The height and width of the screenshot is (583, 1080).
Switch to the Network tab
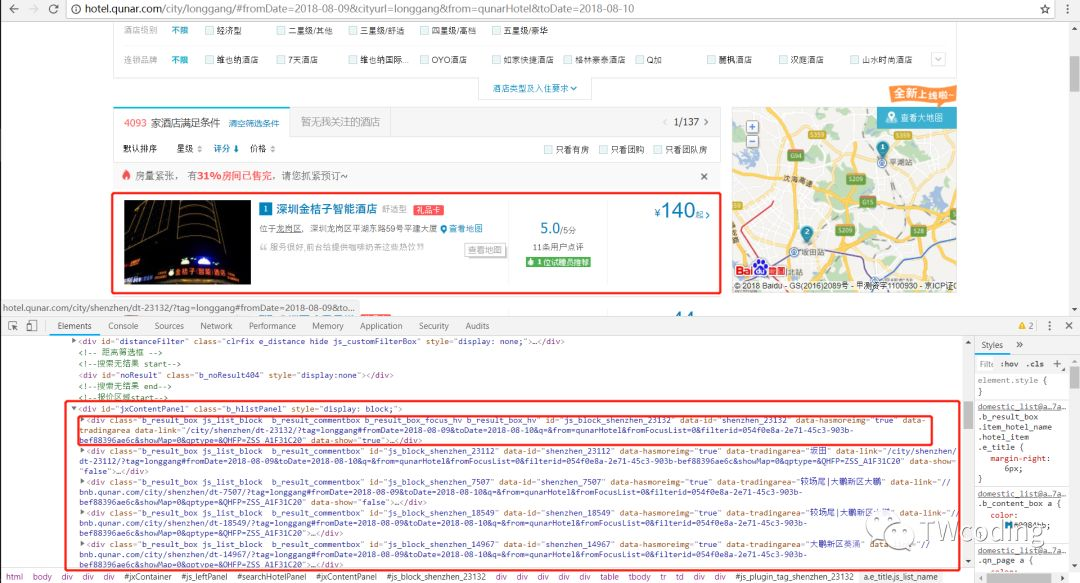[x=216, y=326]
